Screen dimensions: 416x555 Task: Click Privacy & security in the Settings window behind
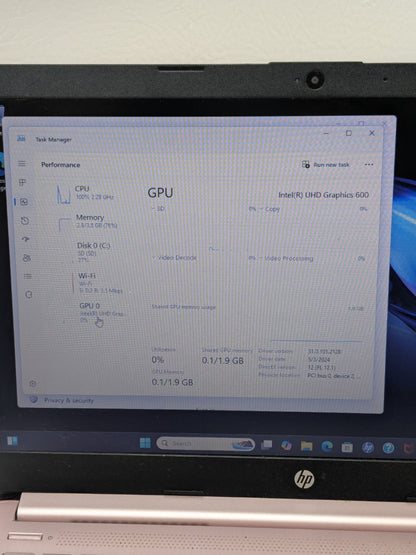(69, 400)
